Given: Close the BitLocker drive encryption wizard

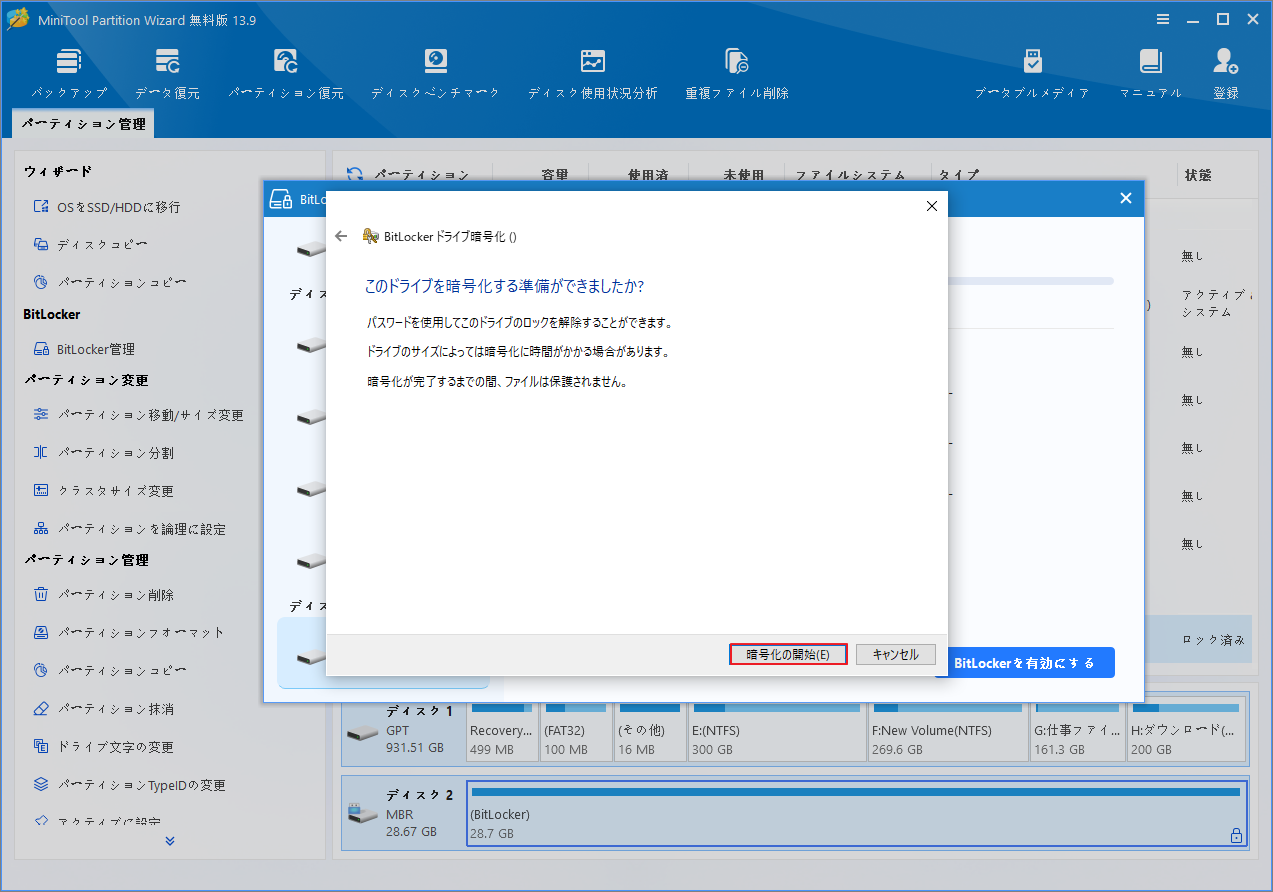Looking at the screenshot, I should (931, 206).
